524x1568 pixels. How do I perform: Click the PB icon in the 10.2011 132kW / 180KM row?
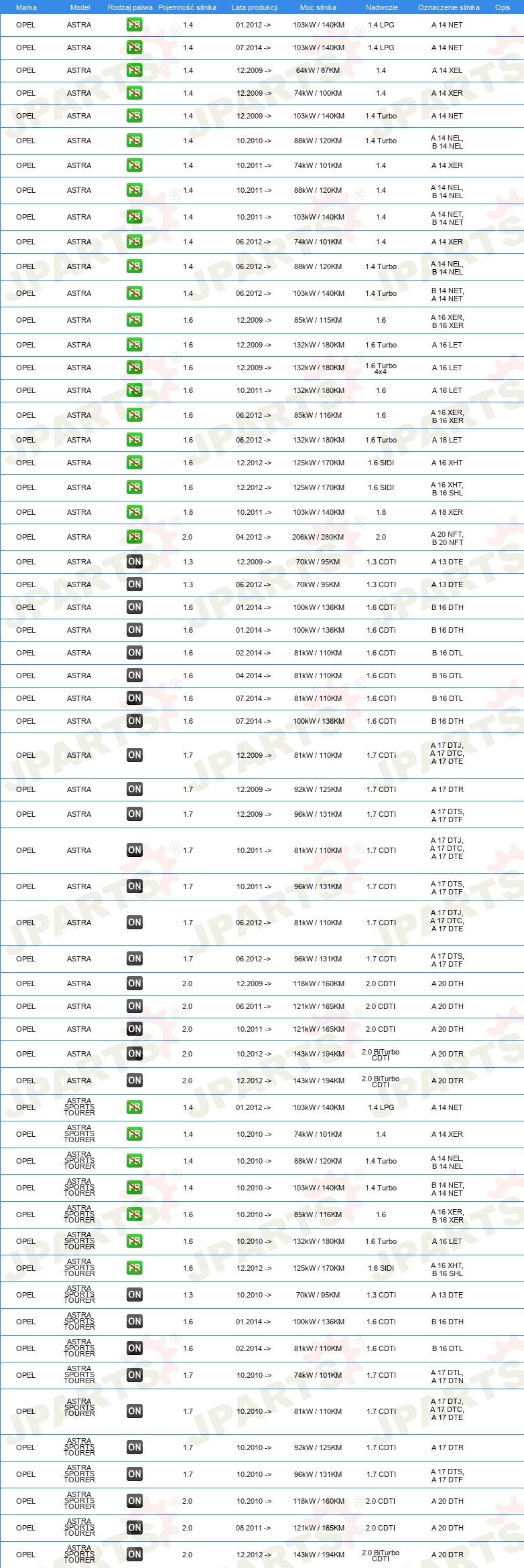134,390
